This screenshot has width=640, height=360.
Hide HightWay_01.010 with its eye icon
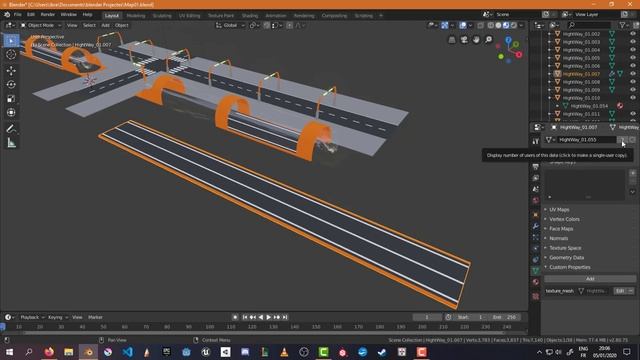point(633,98)
